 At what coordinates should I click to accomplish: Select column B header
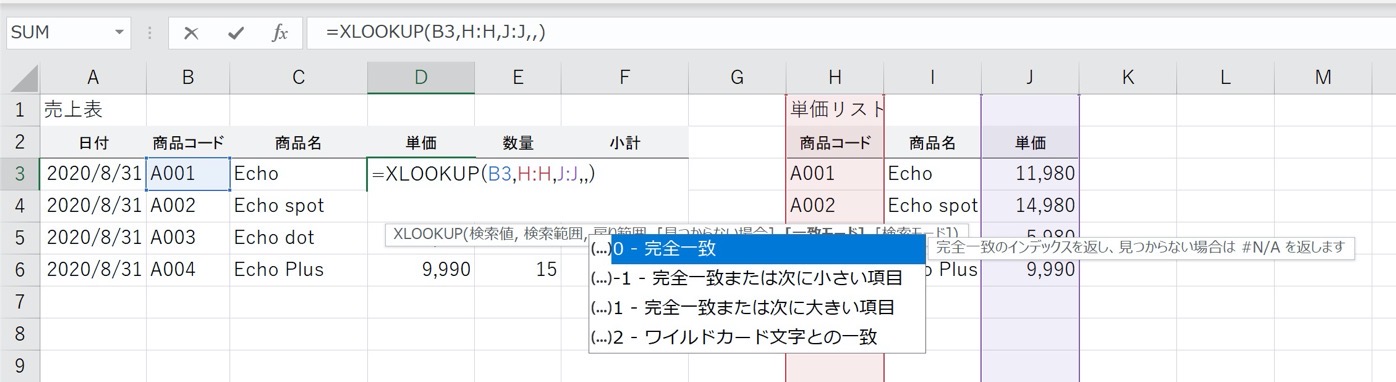pyautogui.click(x=188, y=78)
